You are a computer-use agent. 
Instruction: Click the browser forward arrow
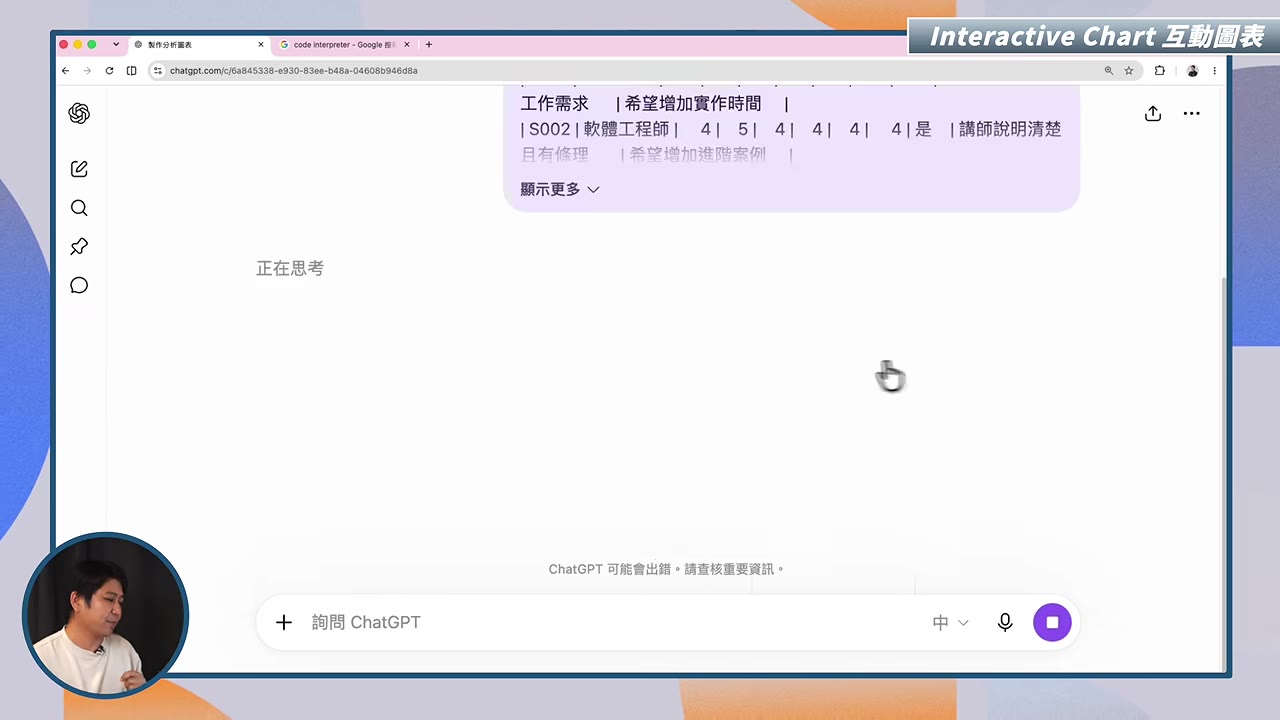(x=87, y=71)
